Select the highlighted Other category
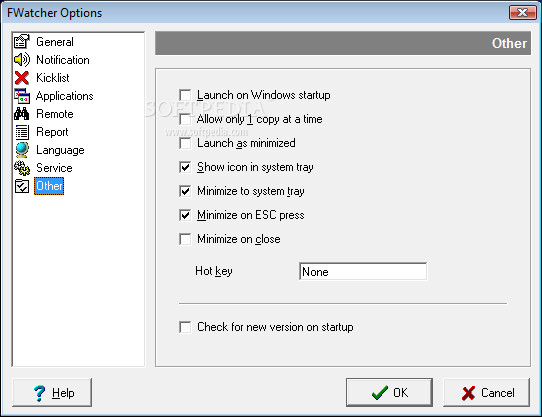This screenshot has height=417, width=542. 49,186
